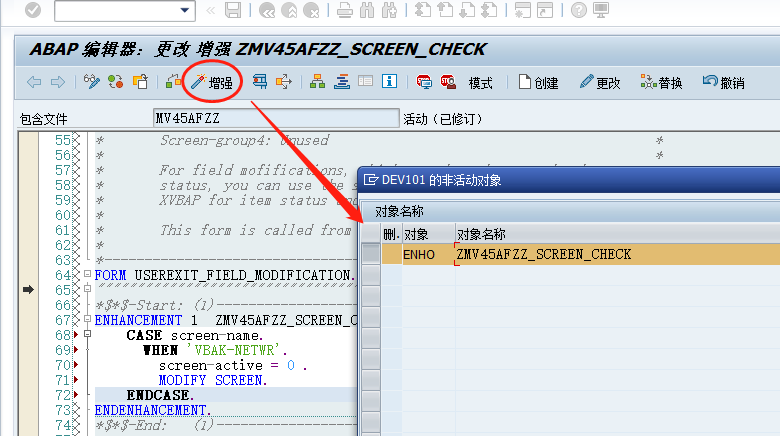Open the command field dropdown arrow
This screenshot has width=780, height=436.
[x=185, y=10]
